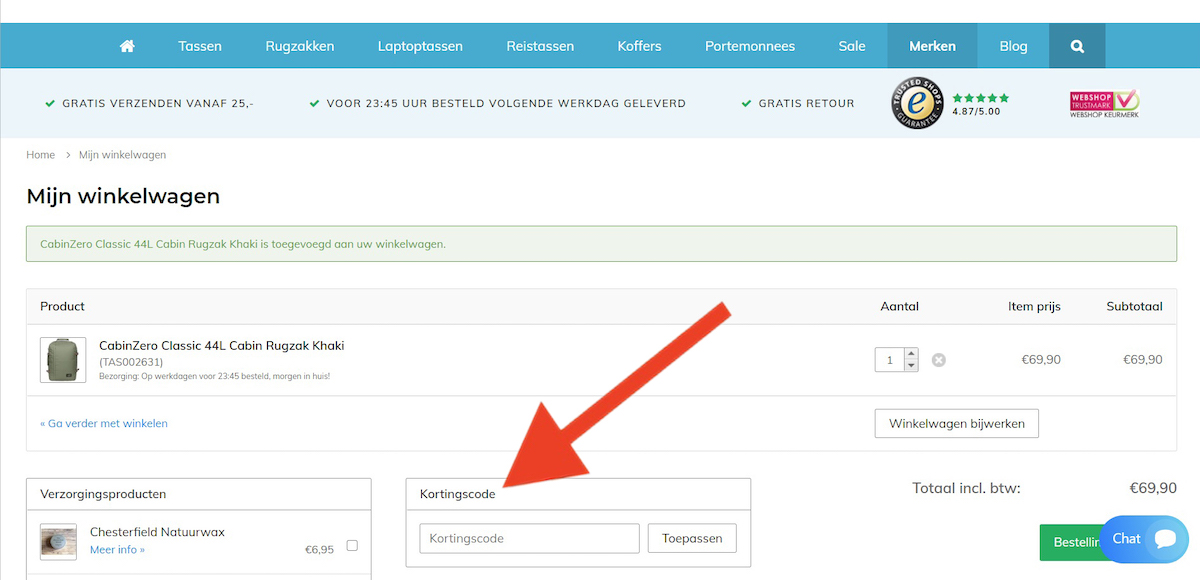The image size is (1200, 580).
Task: Click 'Gratis retour' text
Action: click(806, 103)
